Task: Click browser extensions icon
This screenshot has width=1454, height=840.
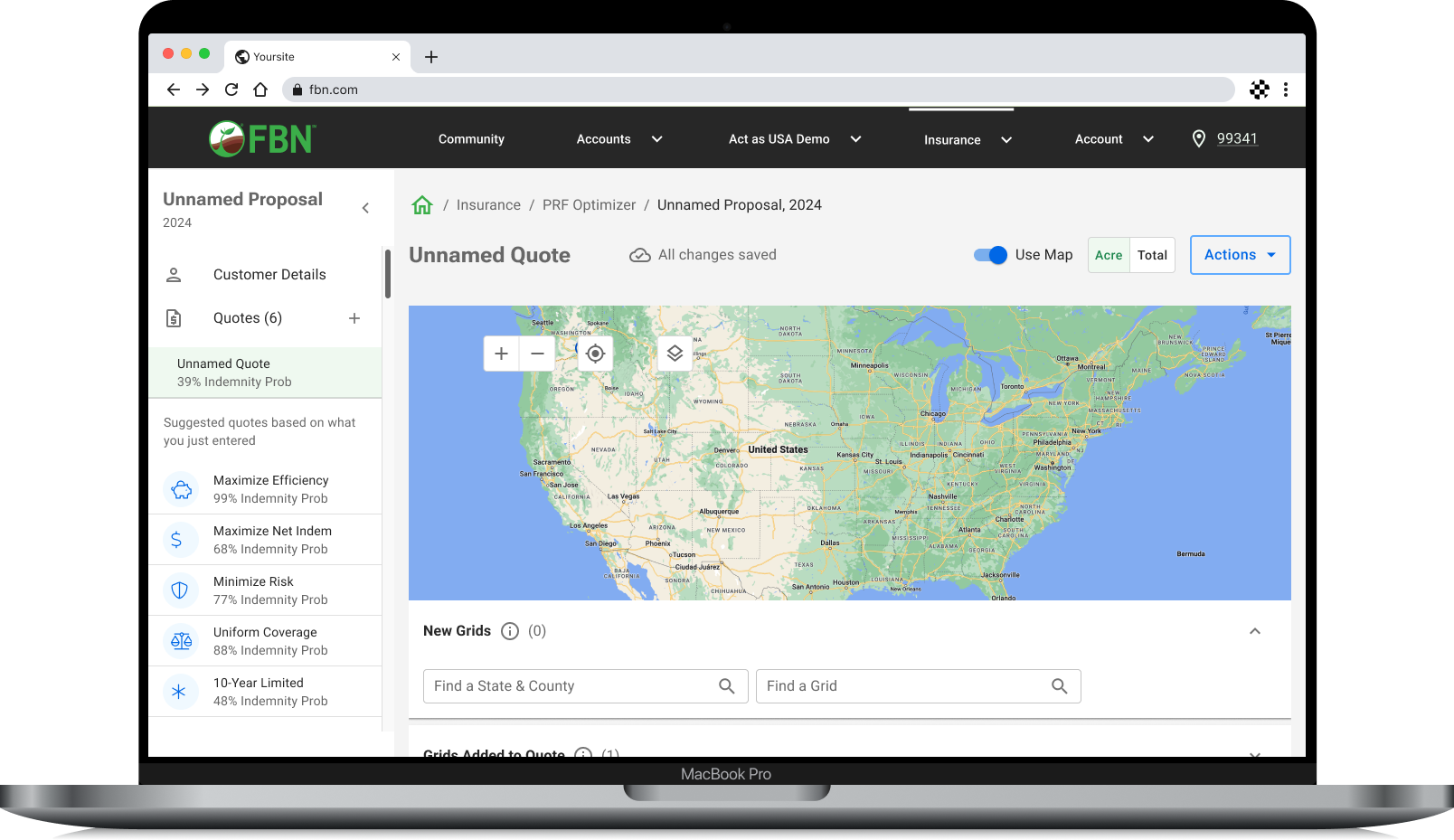Action: [x=1260, y=90]
